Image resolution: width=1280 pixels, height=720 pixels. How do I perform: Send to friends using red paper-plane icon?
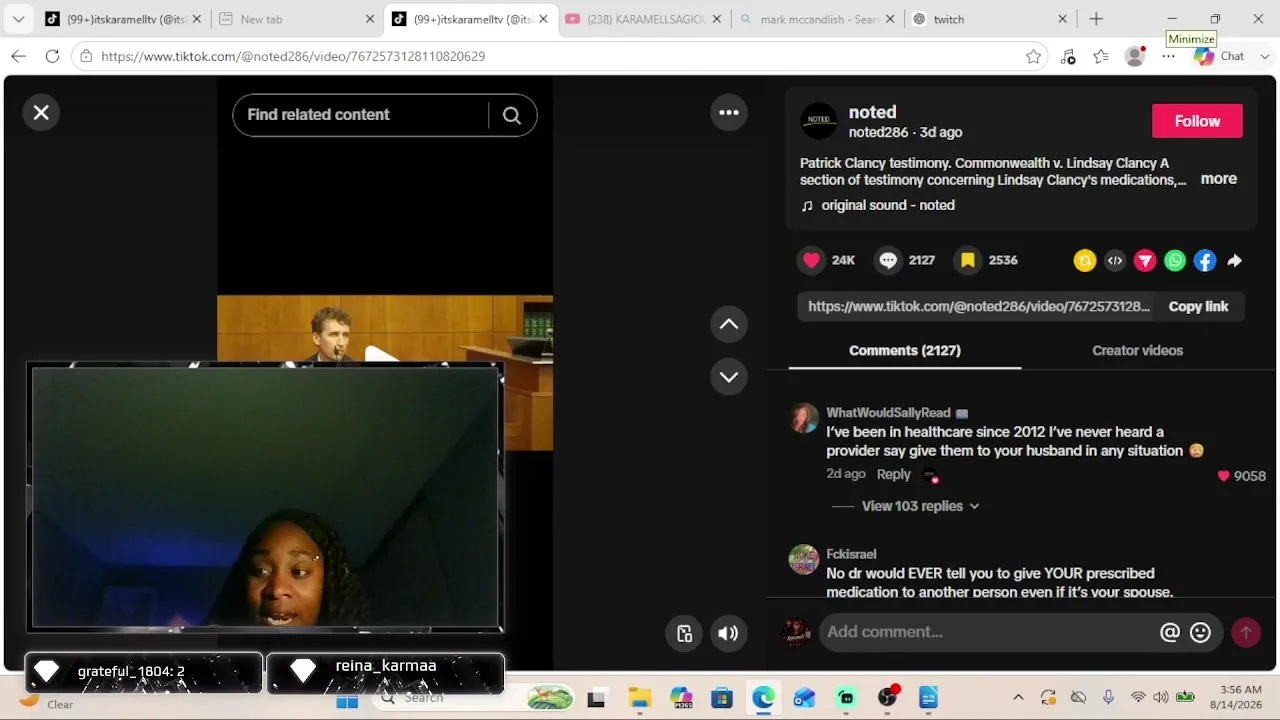click(1145, 261)
